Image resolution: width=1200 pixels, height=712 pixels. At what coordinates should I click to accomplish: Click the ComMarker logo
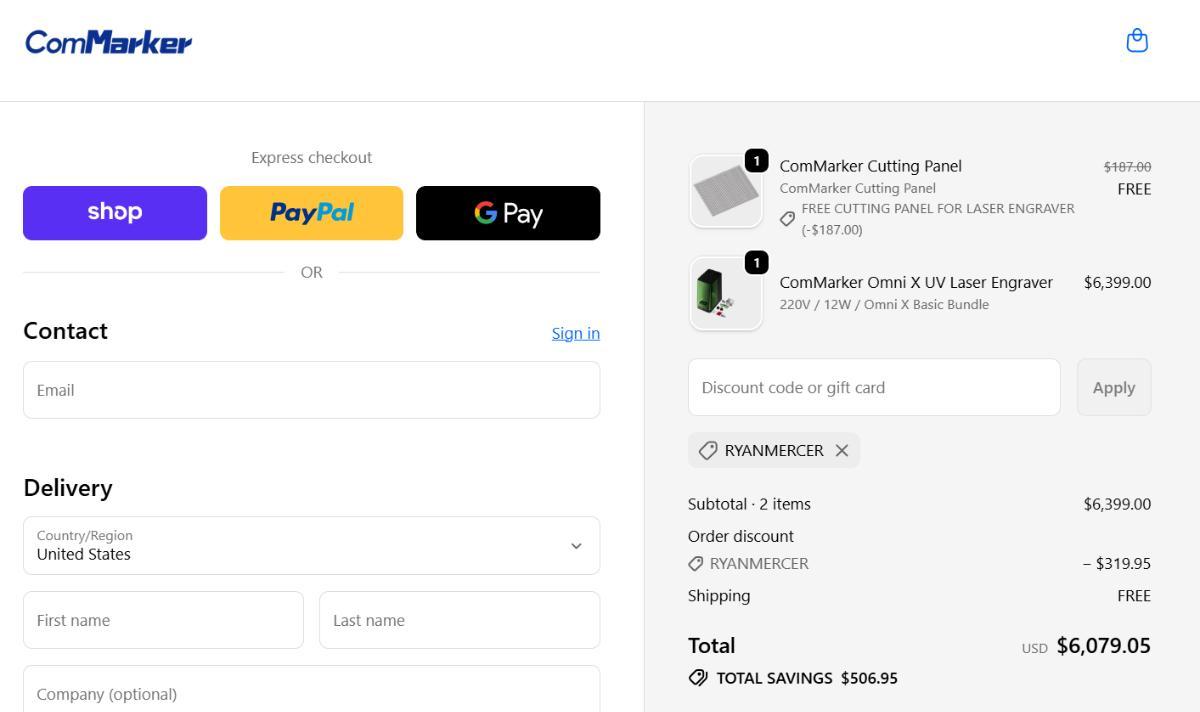[x=108, y=42]
